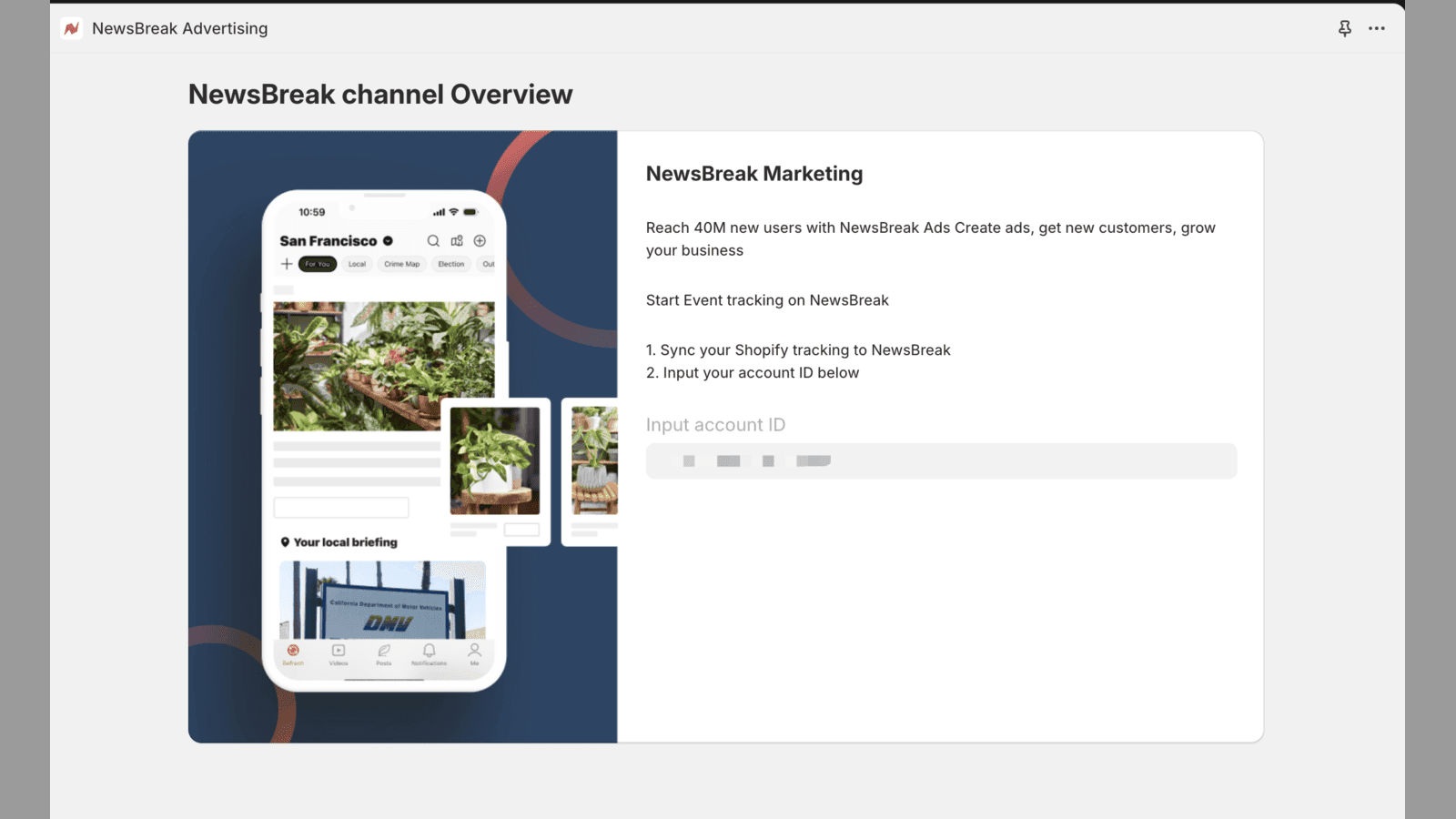Open the three-dot more options menu
1456x819 pixels.
coord(1377,28)
